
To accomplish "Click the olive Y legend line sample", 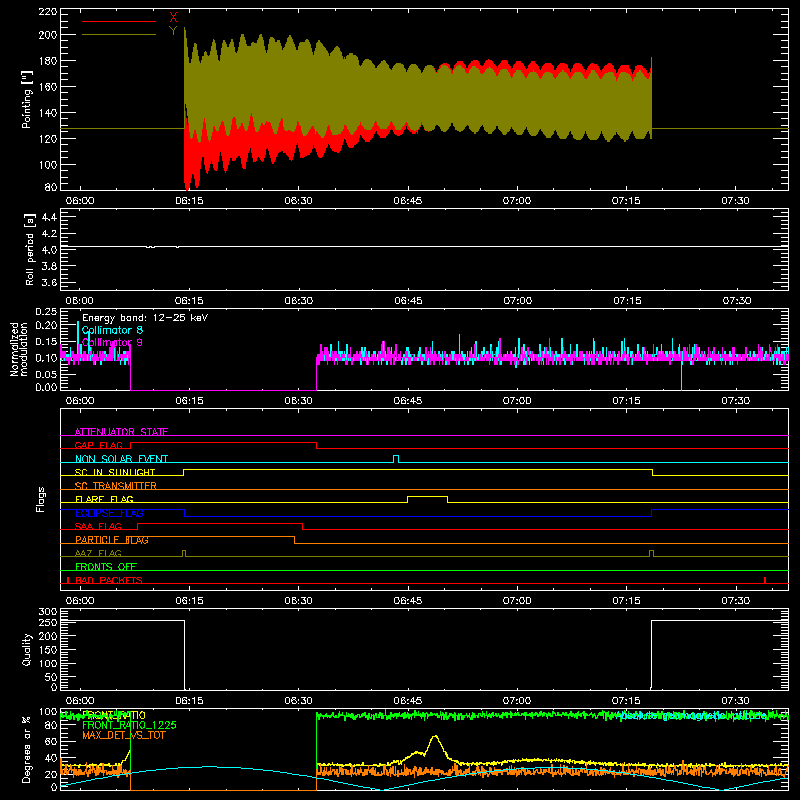I will point(119,34).
